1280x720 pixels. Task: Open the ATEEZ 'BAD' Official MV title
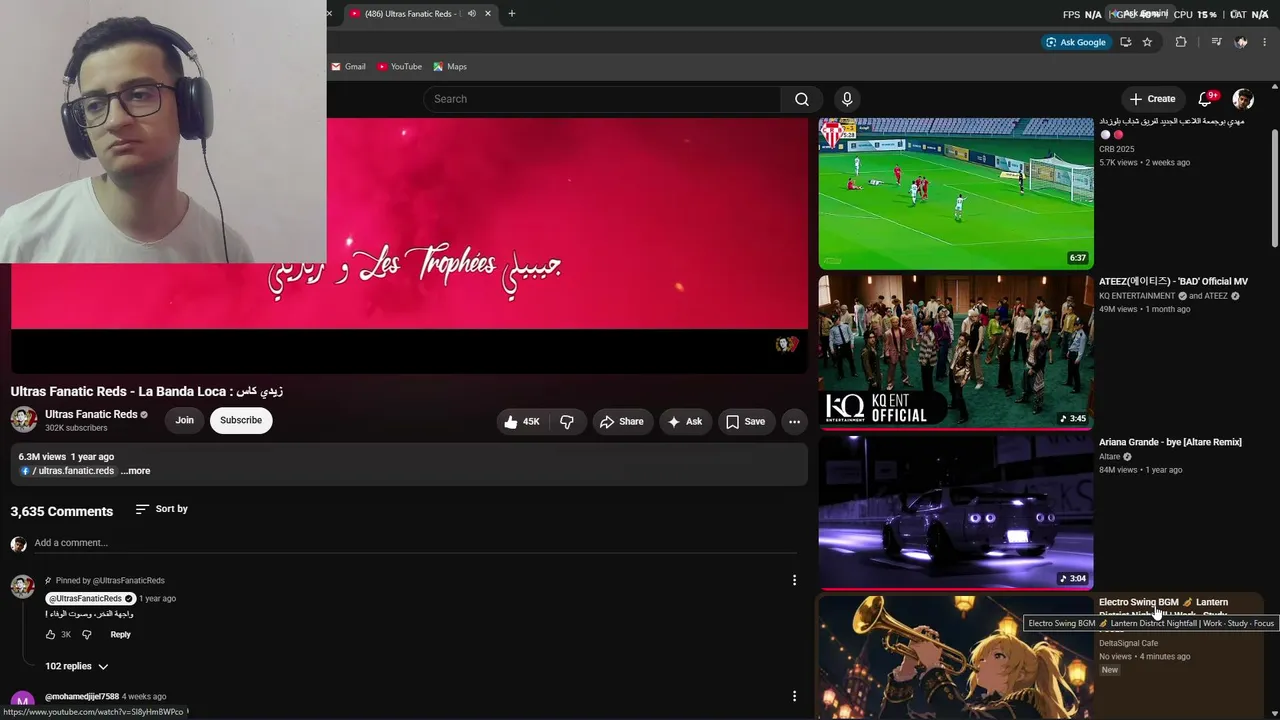coord(1173,282)
